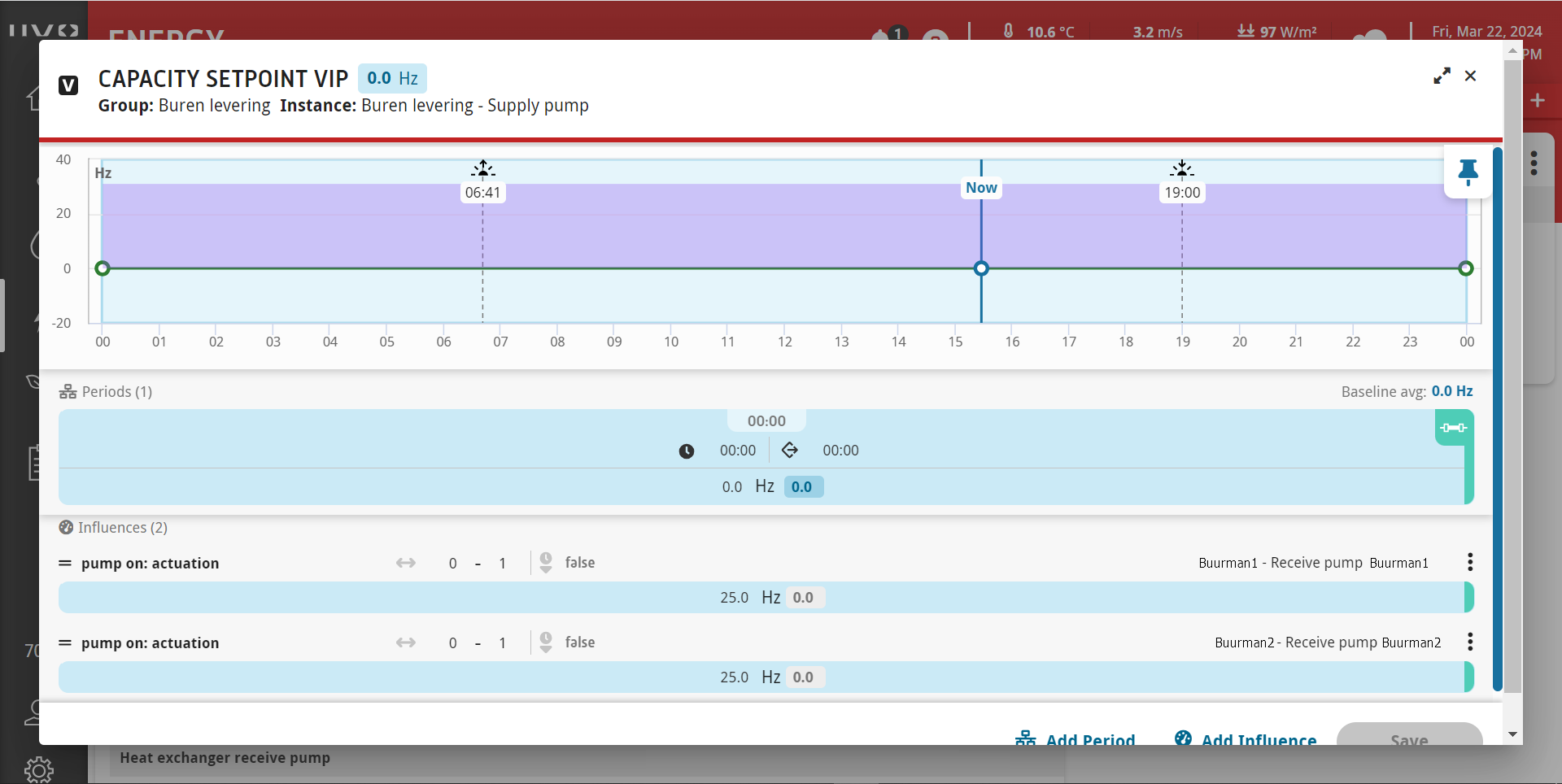Viewport: 1562px width, 784px height.
Task: Click the V badge icon in dialog header
Action: (x=68, y=85)
